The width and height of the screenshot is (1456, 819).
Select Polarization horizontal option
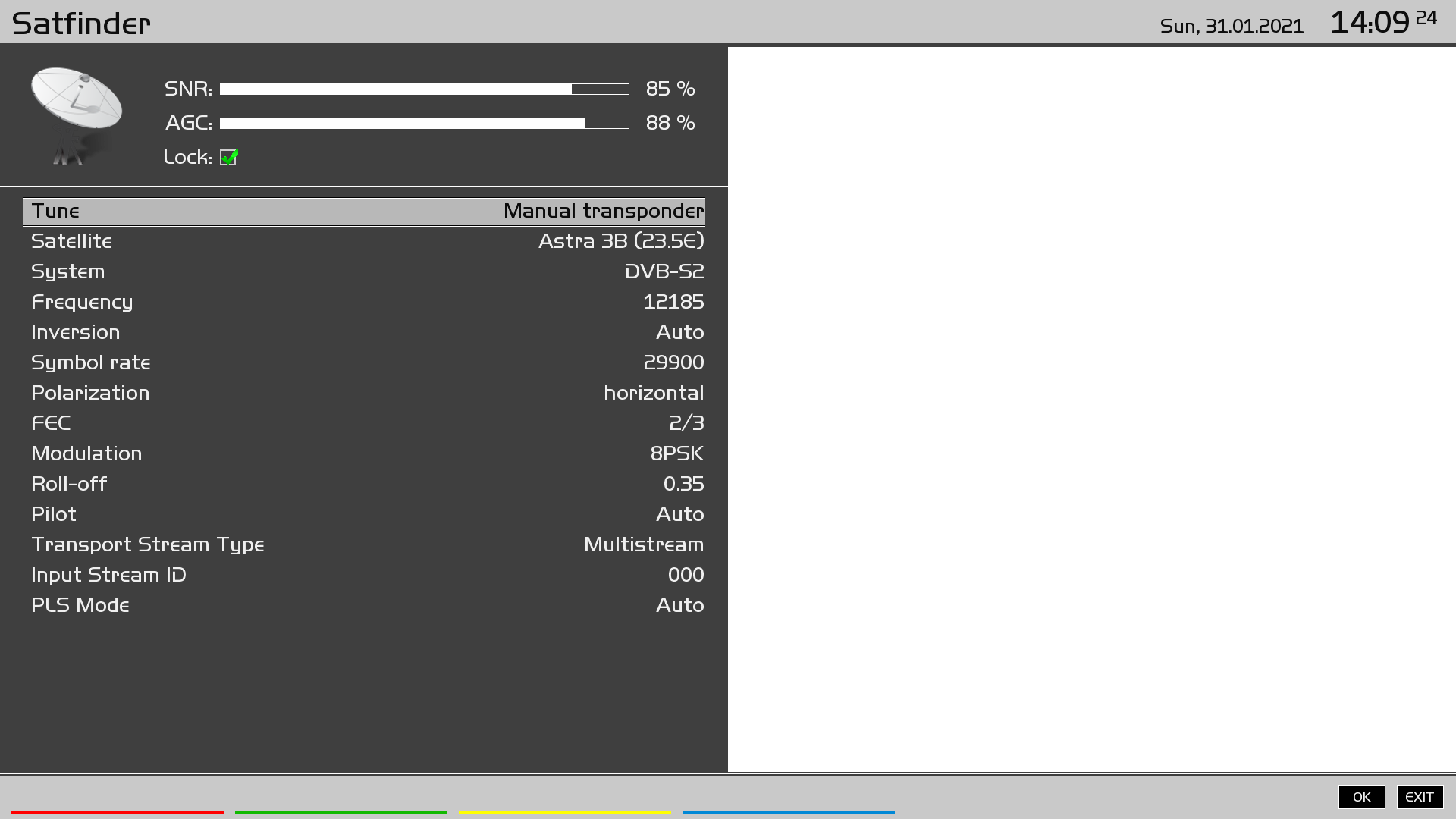pos(364,393)
